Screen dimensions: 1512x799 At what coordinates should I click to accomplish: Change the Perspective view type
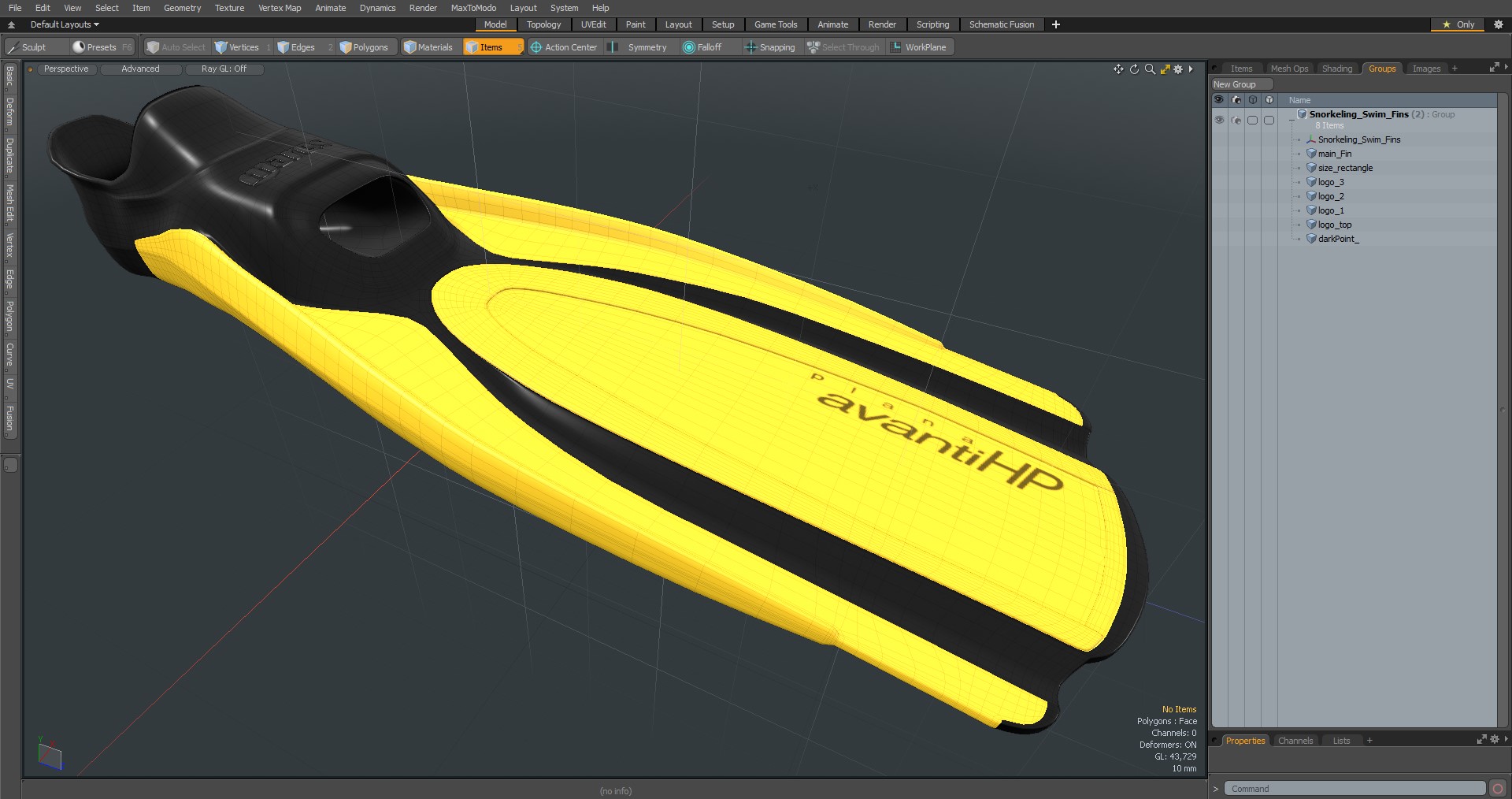[66, 69]
